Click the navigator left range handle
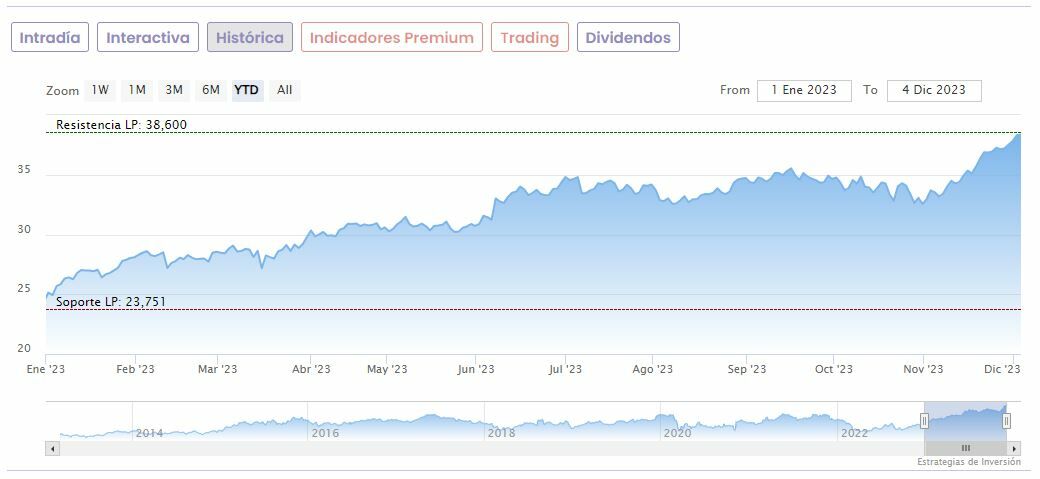Image resolution: width=1040 pixels, height=479 pixels. pos(926,421)
